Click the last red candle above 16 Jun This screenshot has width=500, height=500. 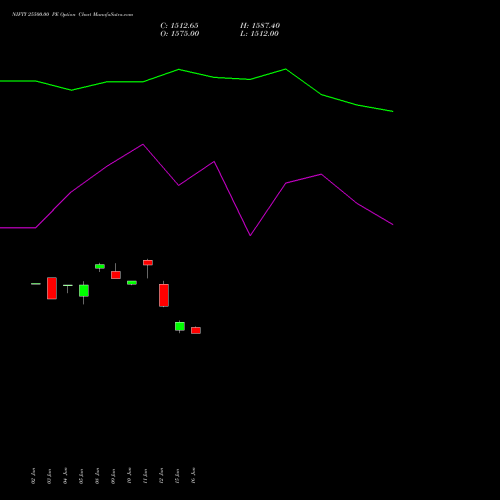[196, 330]
